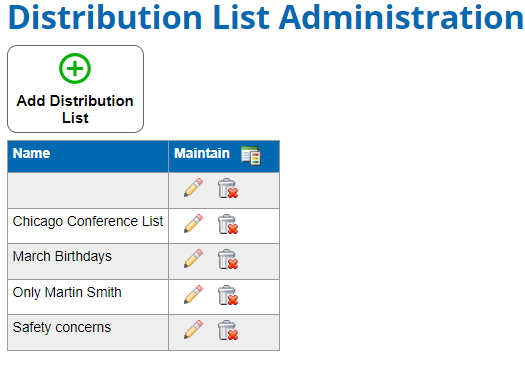Delete the unnamed distribution list row
525x373 pixels.
click(x=228, y=188)
